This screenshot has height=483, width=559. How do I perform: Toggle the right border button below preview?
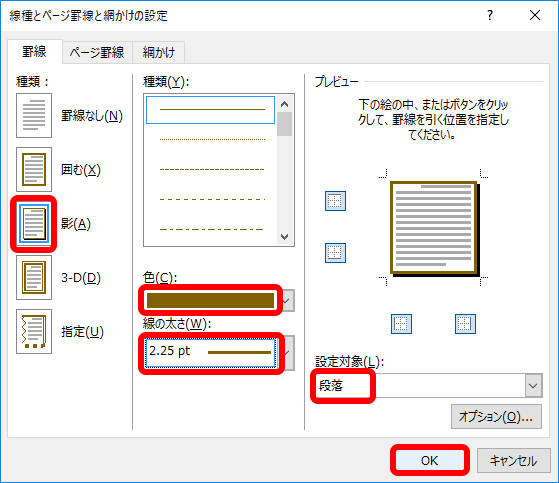coord(465,324)
